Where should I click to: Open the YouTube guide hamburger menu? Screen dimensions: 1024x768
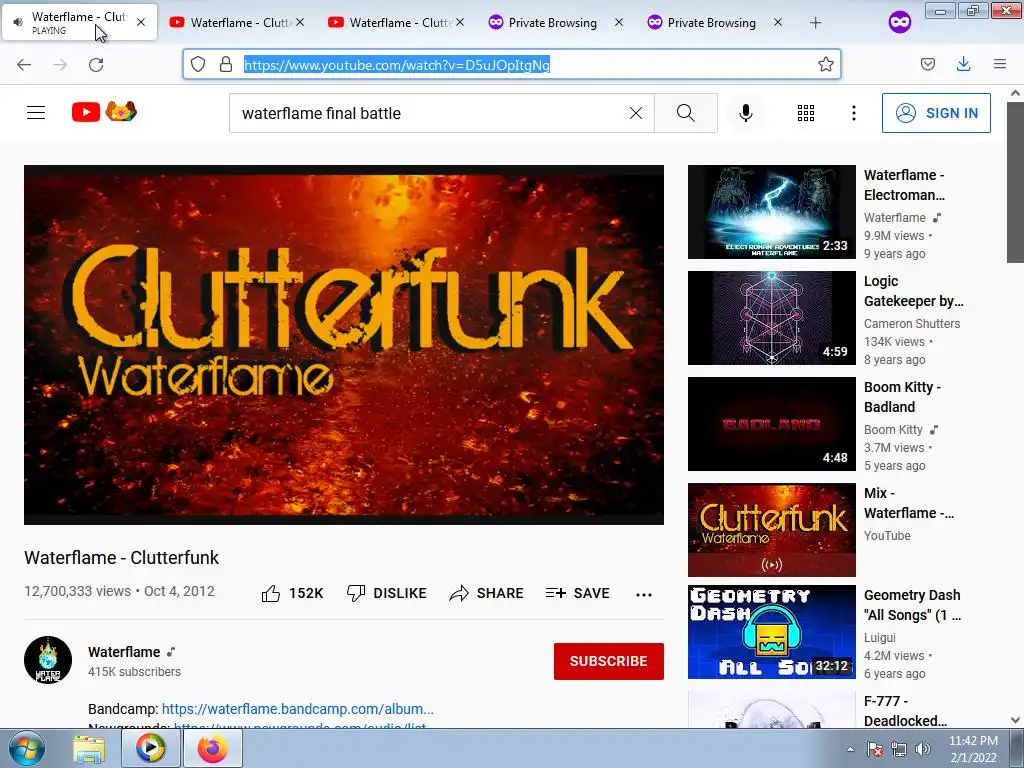pos(36,113)
